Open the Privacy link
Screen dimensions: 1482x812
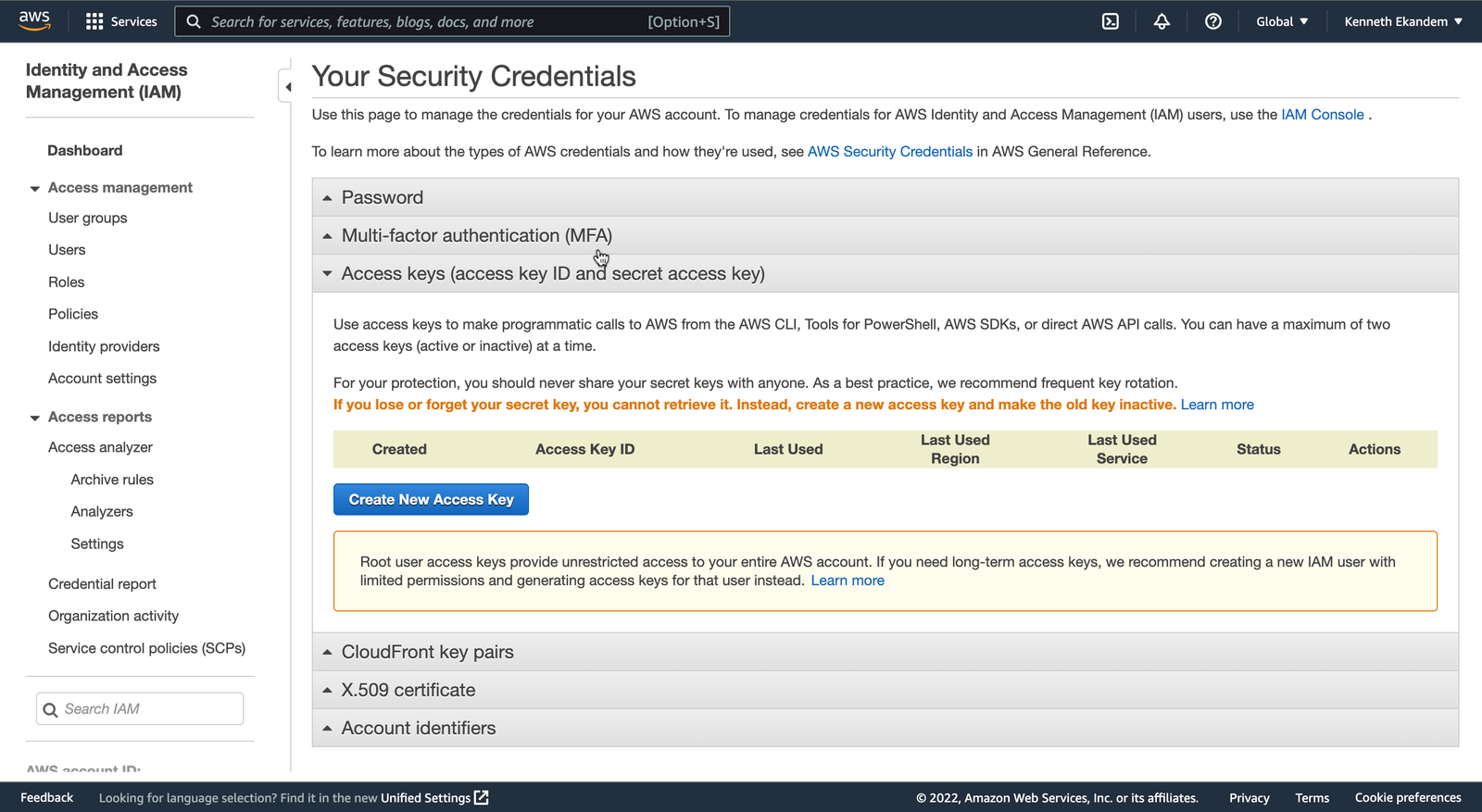(x=1249, y=797)
